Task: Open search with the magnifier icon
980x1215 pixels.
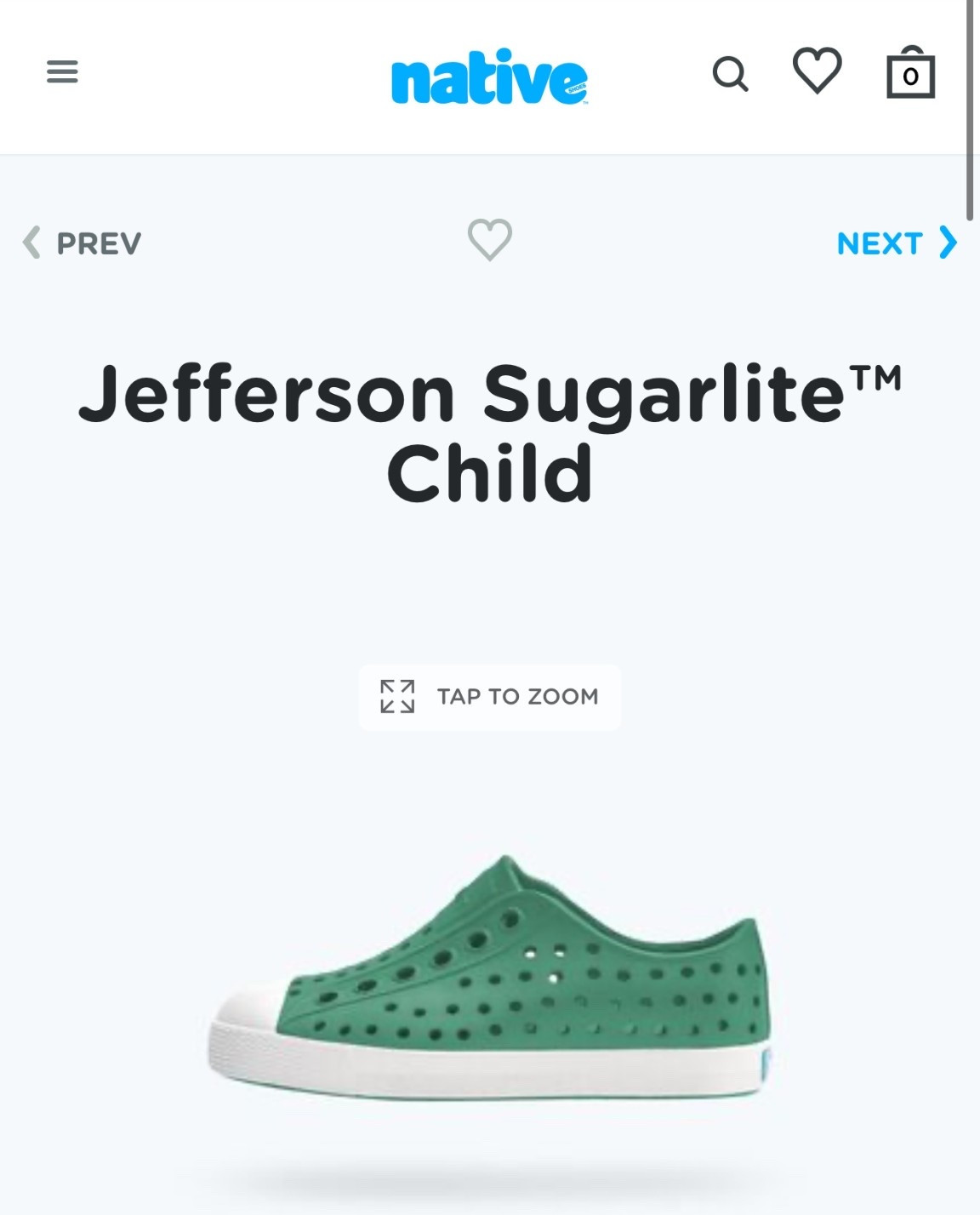Action: [x=730, y=74]
